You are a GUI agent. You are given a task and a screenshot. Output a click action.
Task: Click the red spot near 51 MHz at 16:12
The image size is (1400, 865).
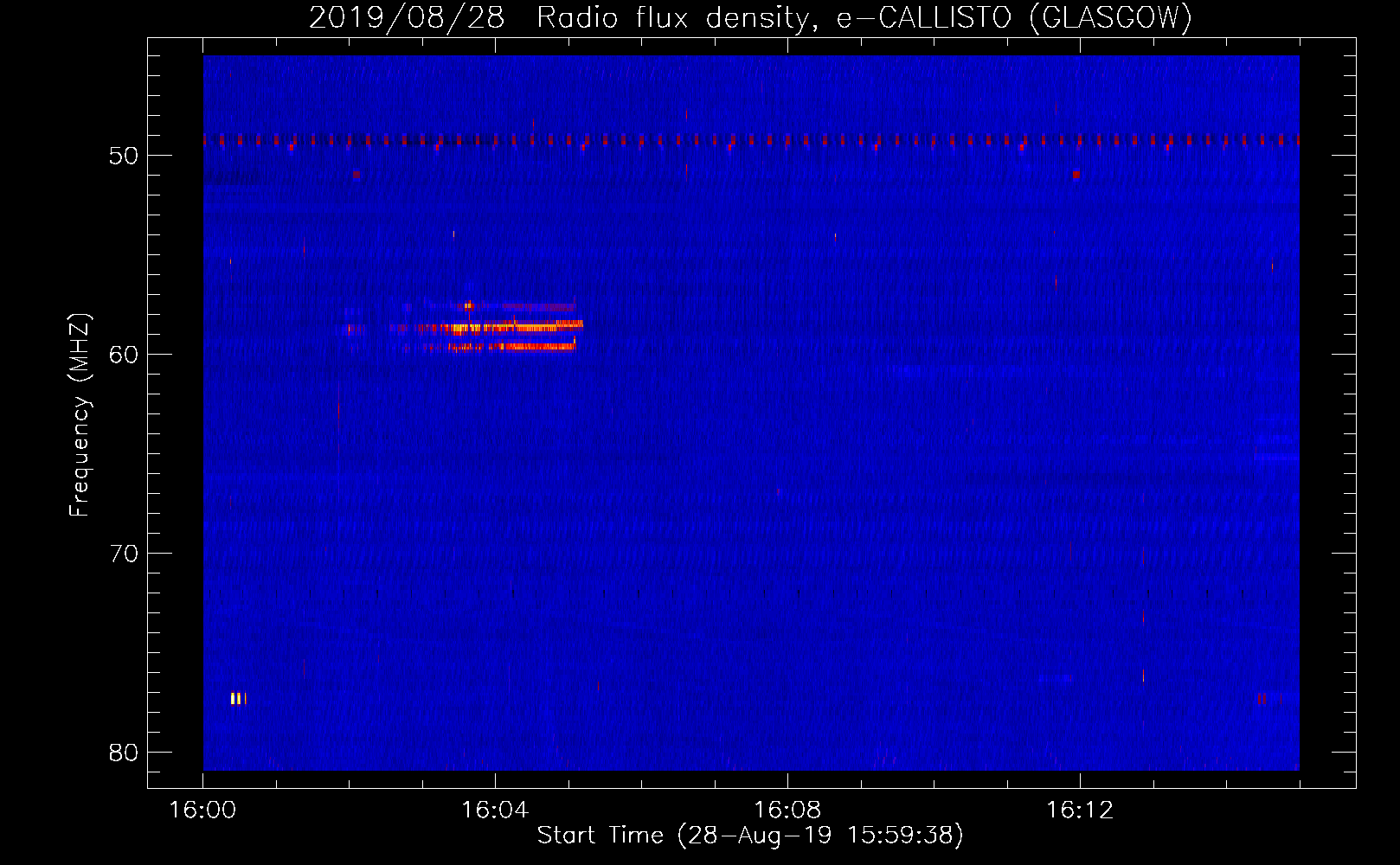click(1076, 174)
